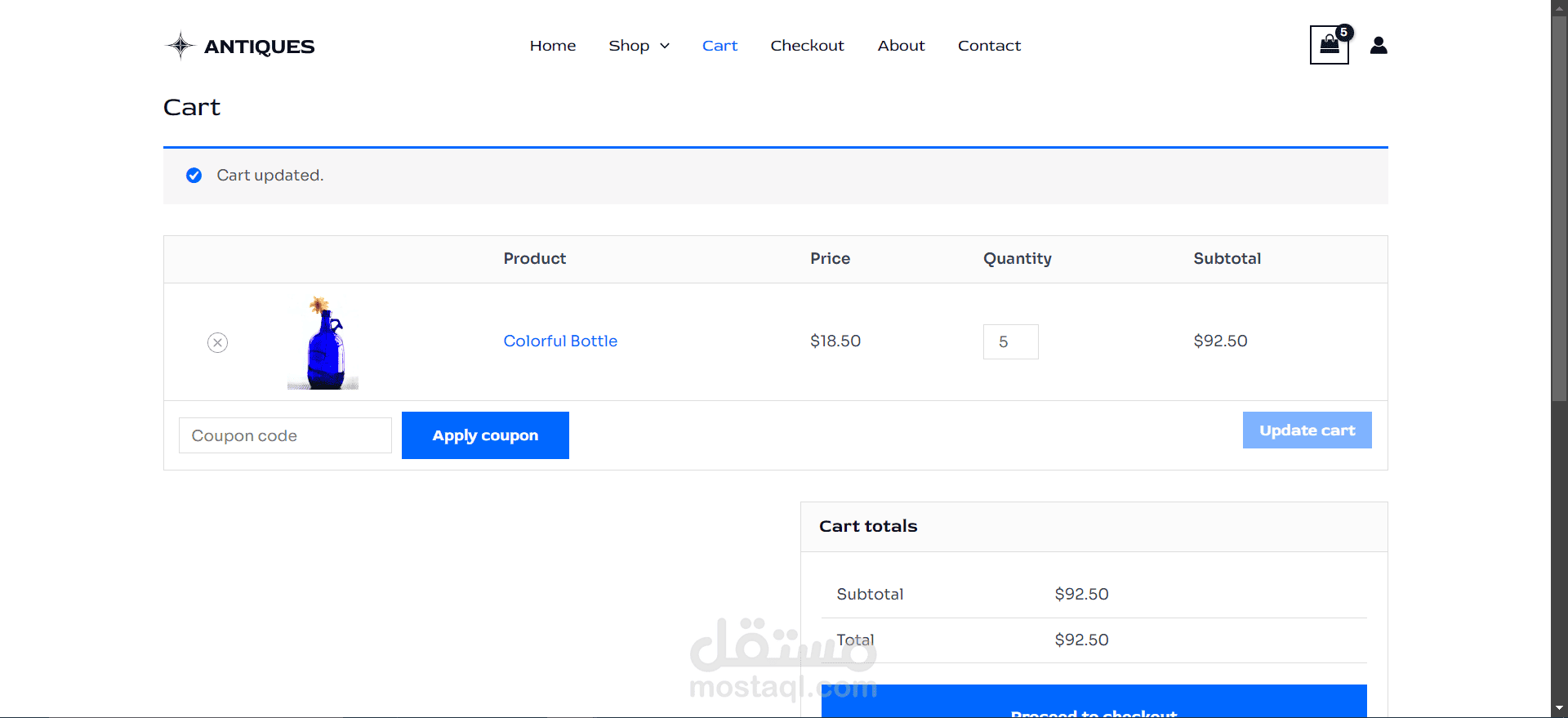Open the Shop menu item
This screenshot has width=1568, height=718.
pyautogui.click(x=629, y=46)
